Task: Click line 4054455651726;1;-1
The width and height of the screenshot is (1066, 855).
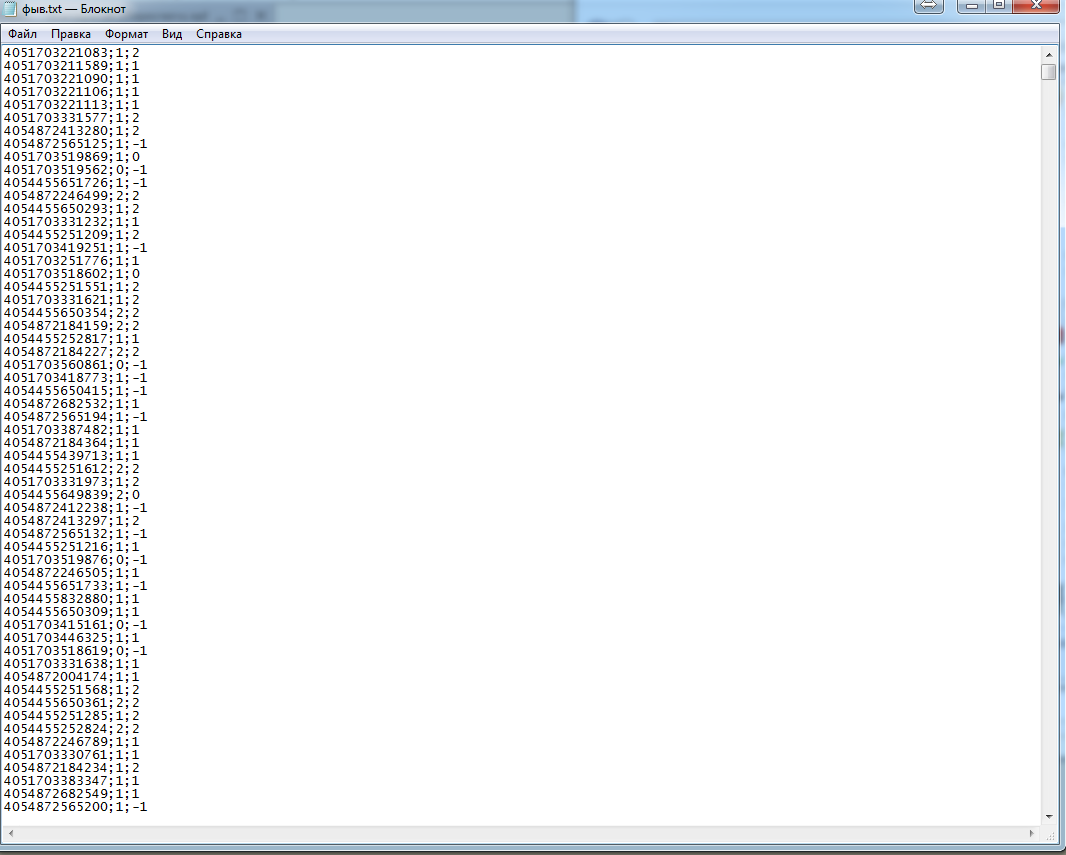Action: pyautogui.click(x=75, y=182)
